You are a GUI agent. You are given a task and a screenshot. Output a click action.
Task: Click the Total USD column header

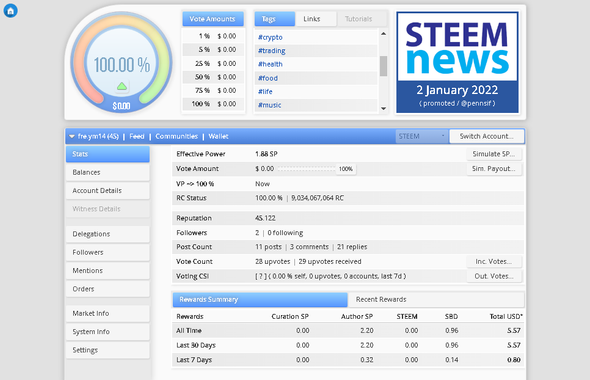pos(506,316)
